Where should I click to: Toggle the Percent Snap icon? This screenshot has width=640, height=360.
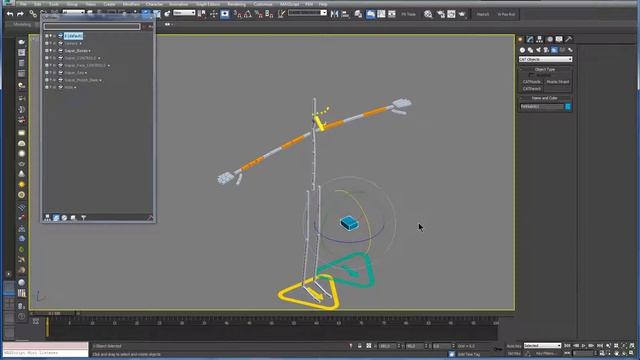click(258, 14)
